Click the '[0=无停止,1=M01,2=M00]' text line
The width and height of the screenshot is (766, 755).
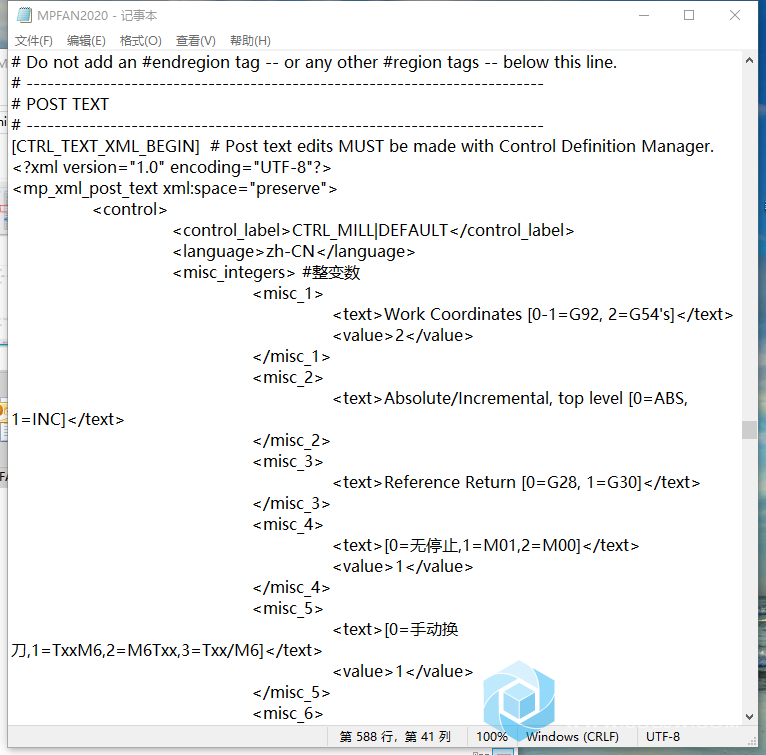point(486,545)
